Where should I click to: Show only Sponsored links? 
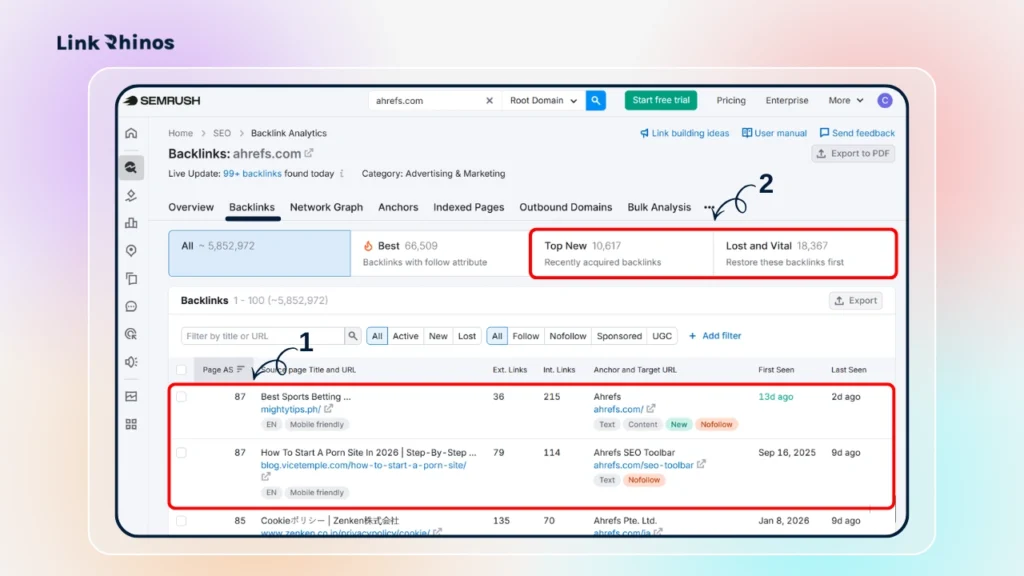(619, 336)
